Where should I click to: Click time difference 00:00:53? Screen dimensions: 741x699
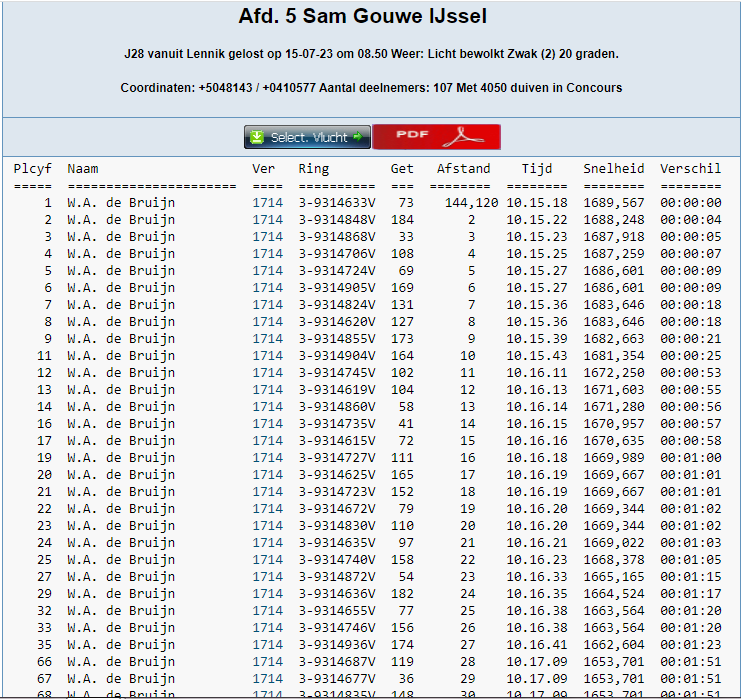(x=691, y=373)
